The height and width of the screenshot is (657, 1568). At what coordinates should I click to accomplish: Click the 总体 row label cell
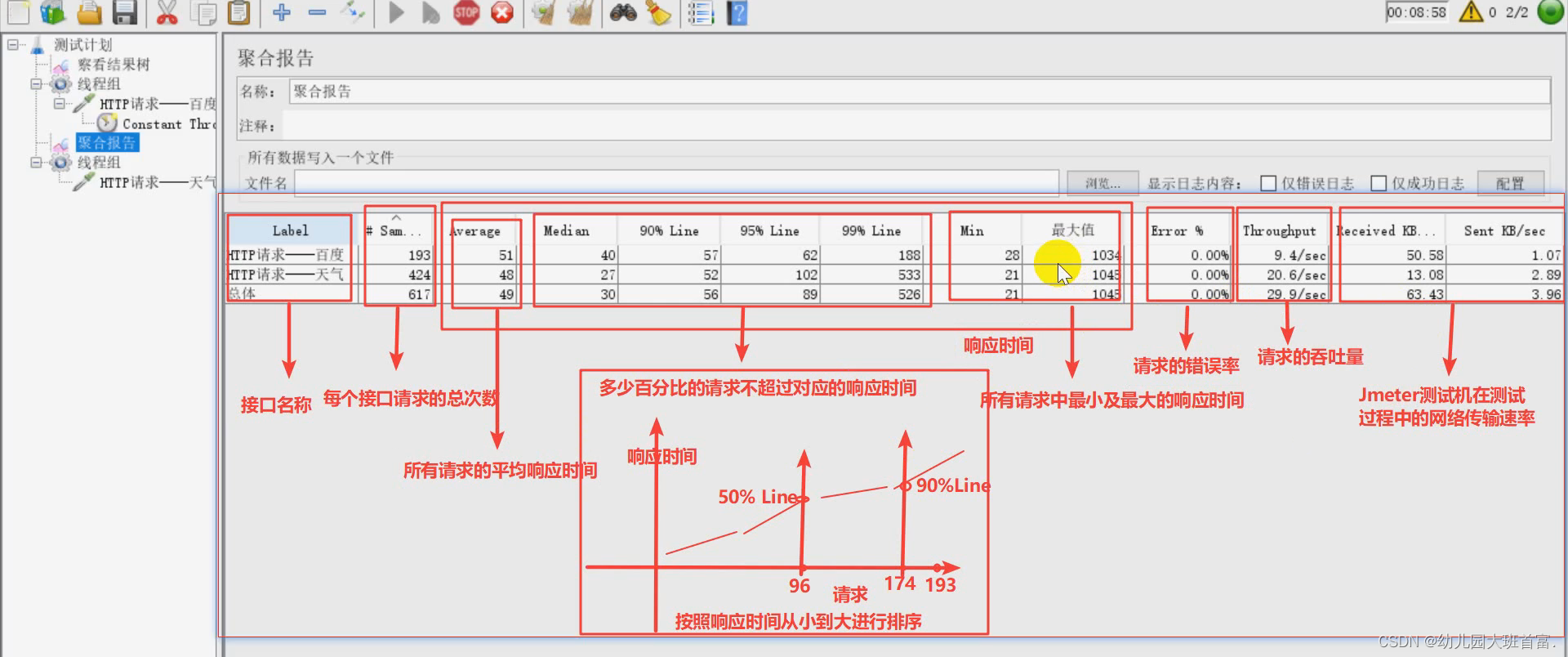pos(289,293)
